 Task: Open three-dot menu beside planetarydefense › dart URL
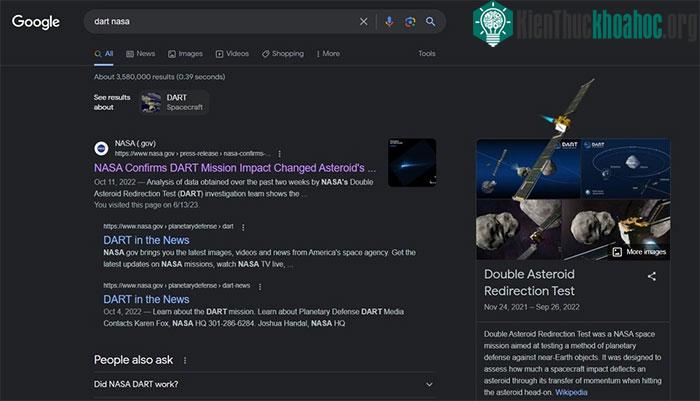coord(243,227)
